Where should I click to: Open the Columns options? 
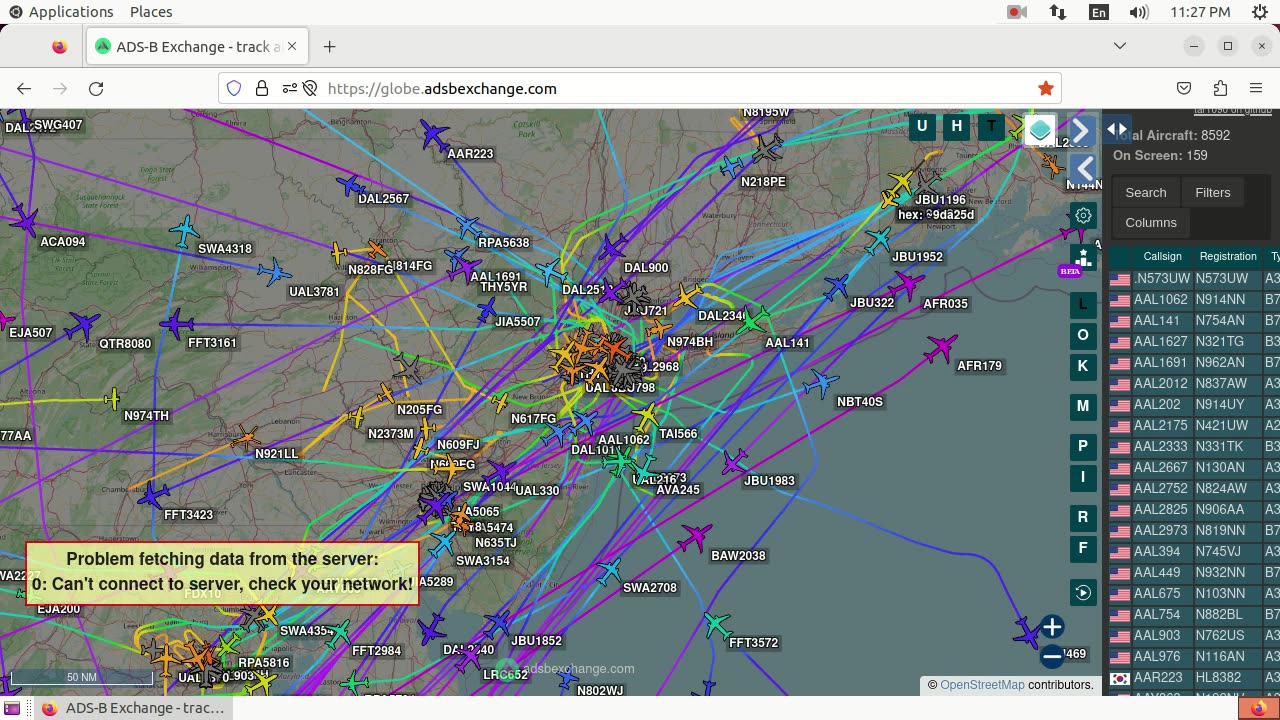[1151, 222]
